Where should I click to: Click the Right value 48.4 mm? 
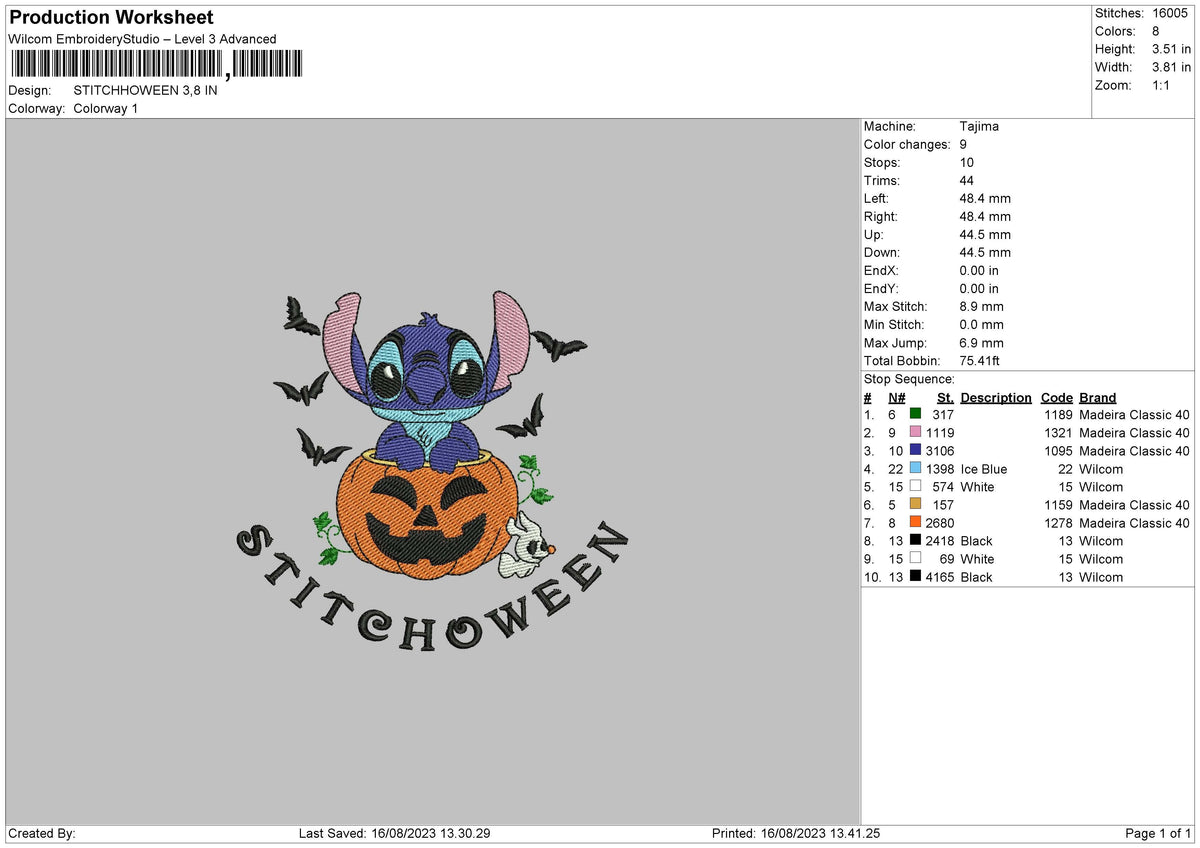click(x=985, y=216)
